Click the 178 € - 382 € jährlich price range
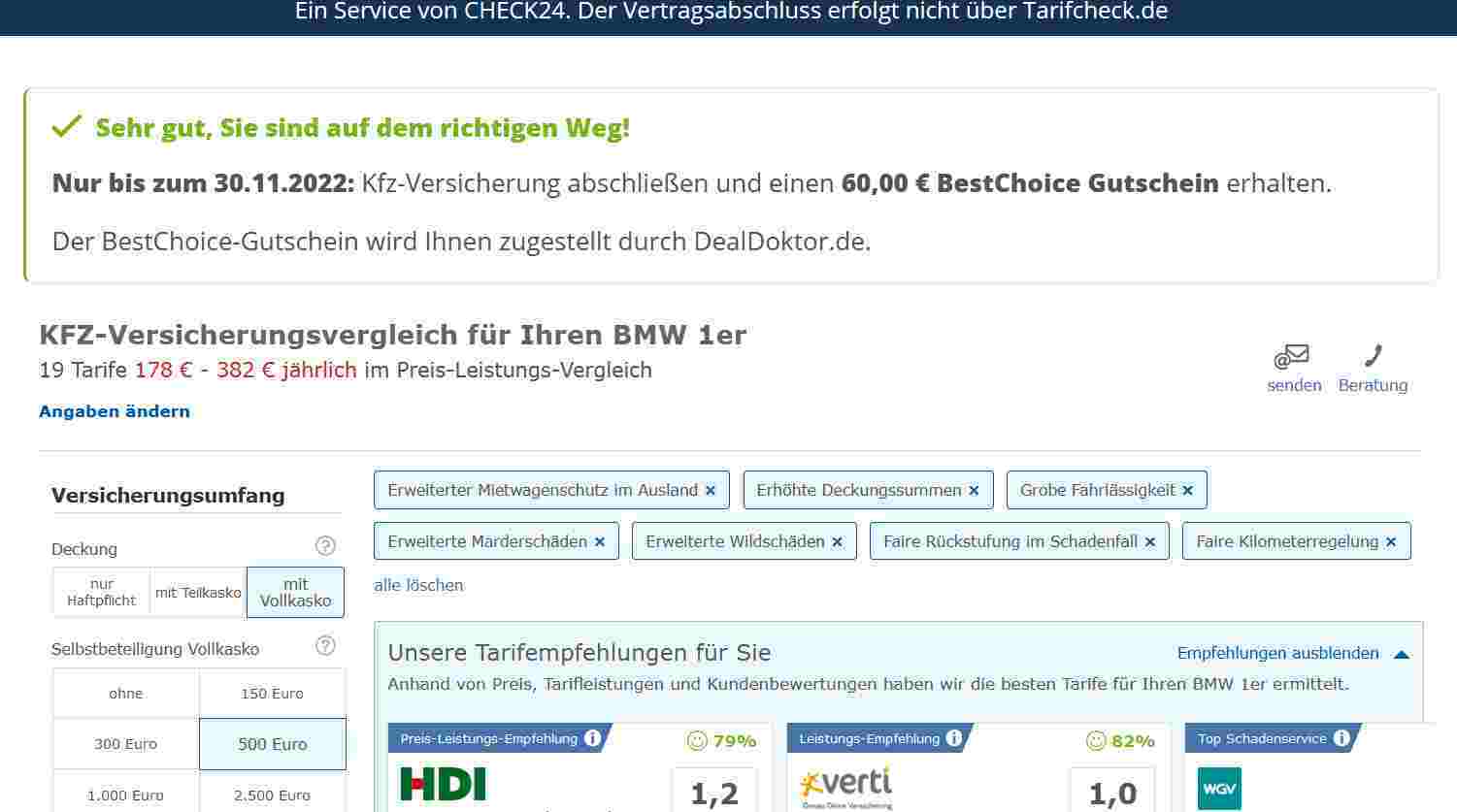The width and height of the screenshot is (1457, 812). [x=246, y=370]
